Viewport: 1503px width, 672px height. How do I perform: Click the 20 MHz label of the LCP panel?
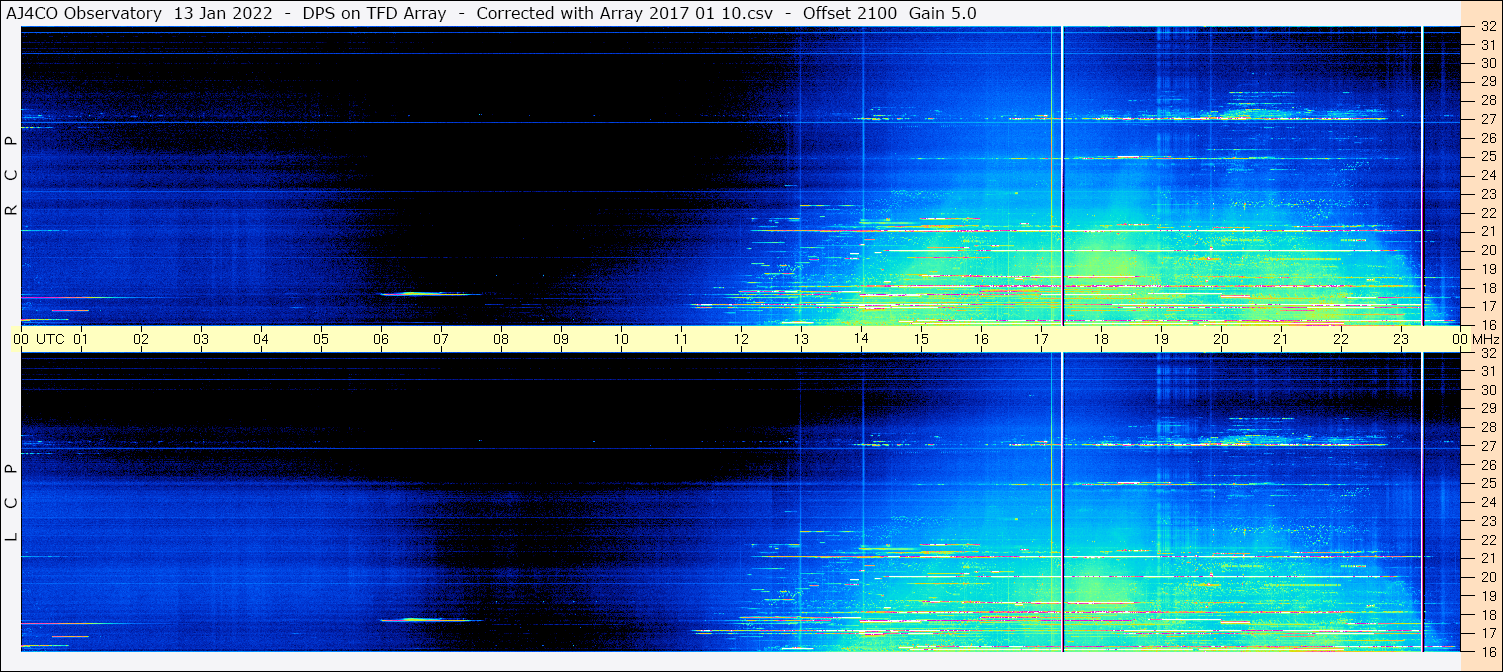(1487, 577)
